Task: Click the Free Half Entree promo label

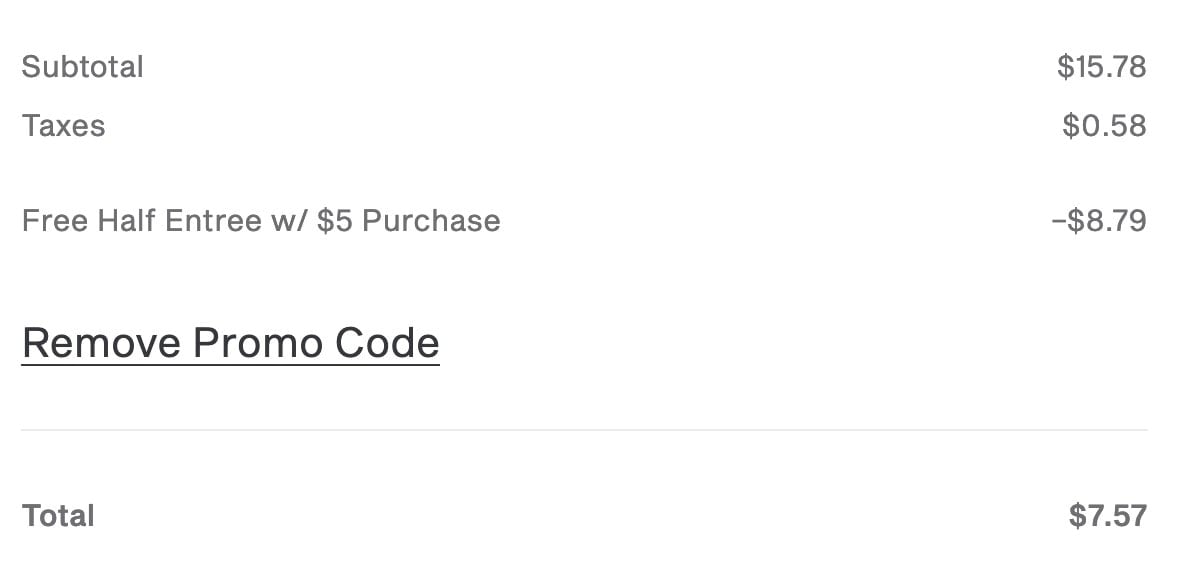Action: click(260, 220)
